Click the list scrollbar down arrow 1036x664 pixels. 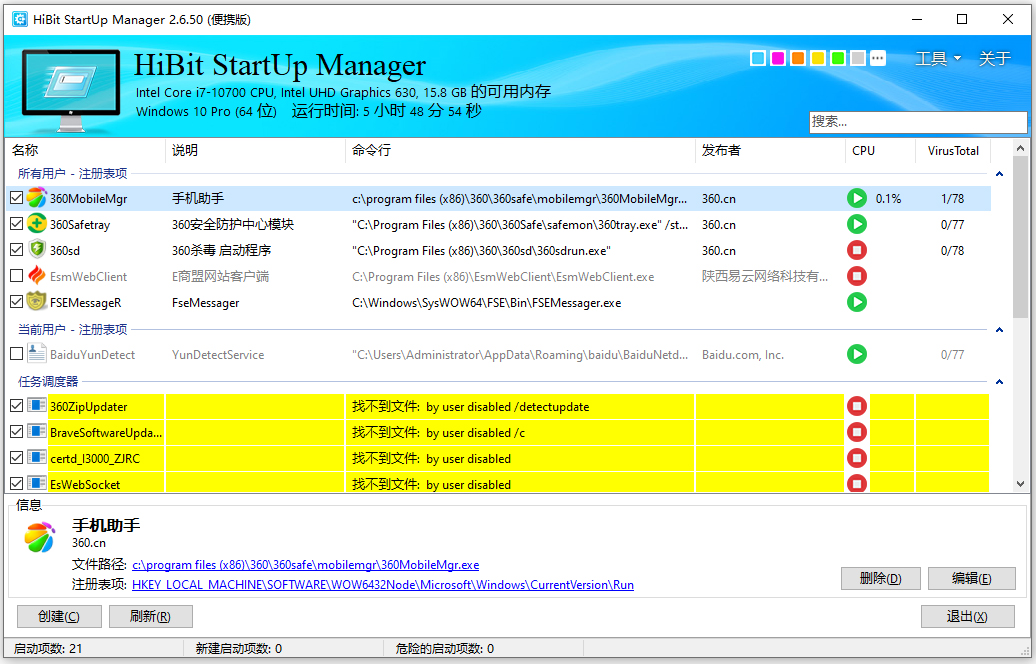[x=1020, y=484]
